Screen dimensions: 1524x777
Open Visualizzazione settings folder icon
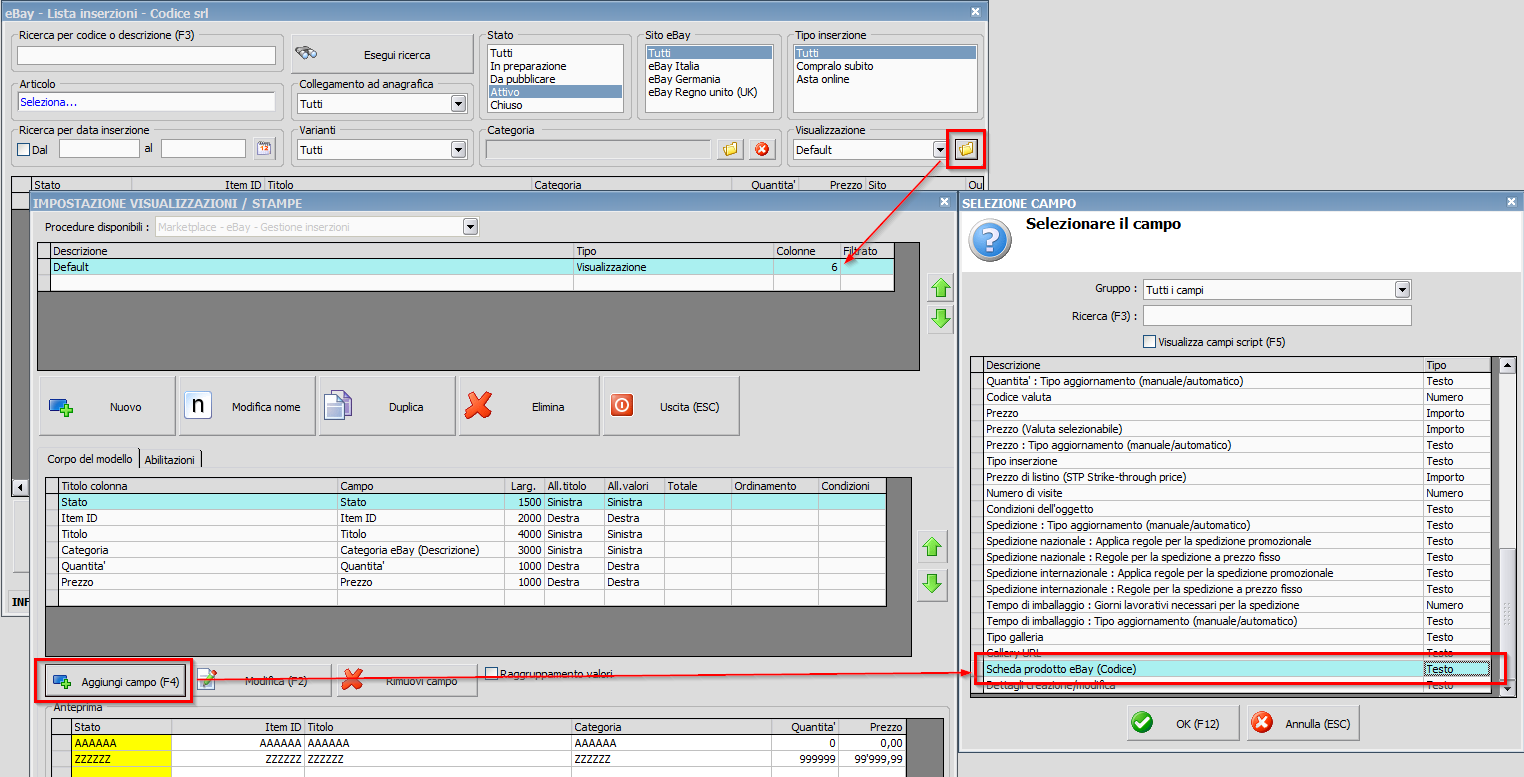pyautogui.click(x=966, y=149)
